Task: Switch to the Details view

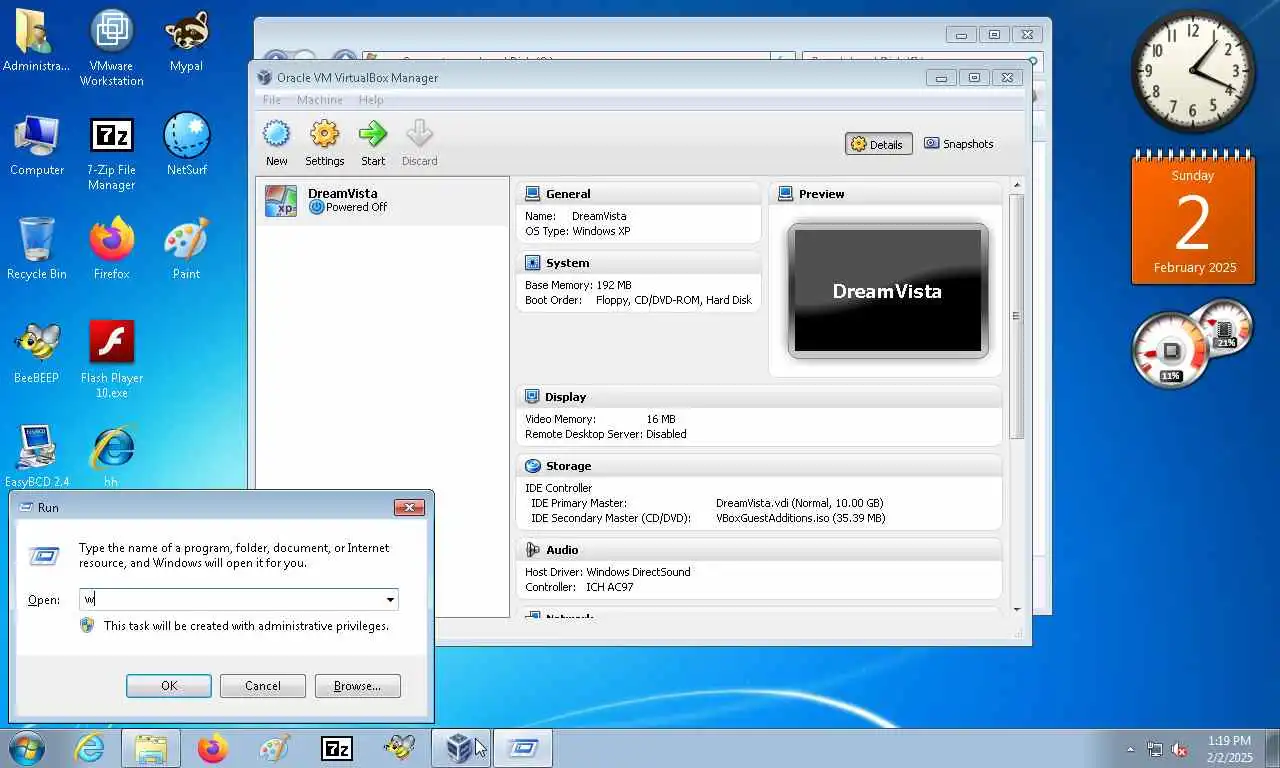Action: pos(878,144)
